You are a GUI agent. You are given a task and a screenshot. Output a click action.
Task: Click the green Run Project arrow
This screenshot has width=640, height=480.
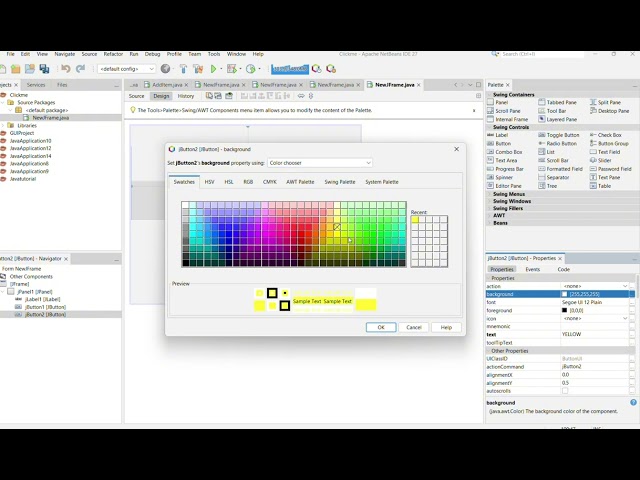tap(213, 69)
